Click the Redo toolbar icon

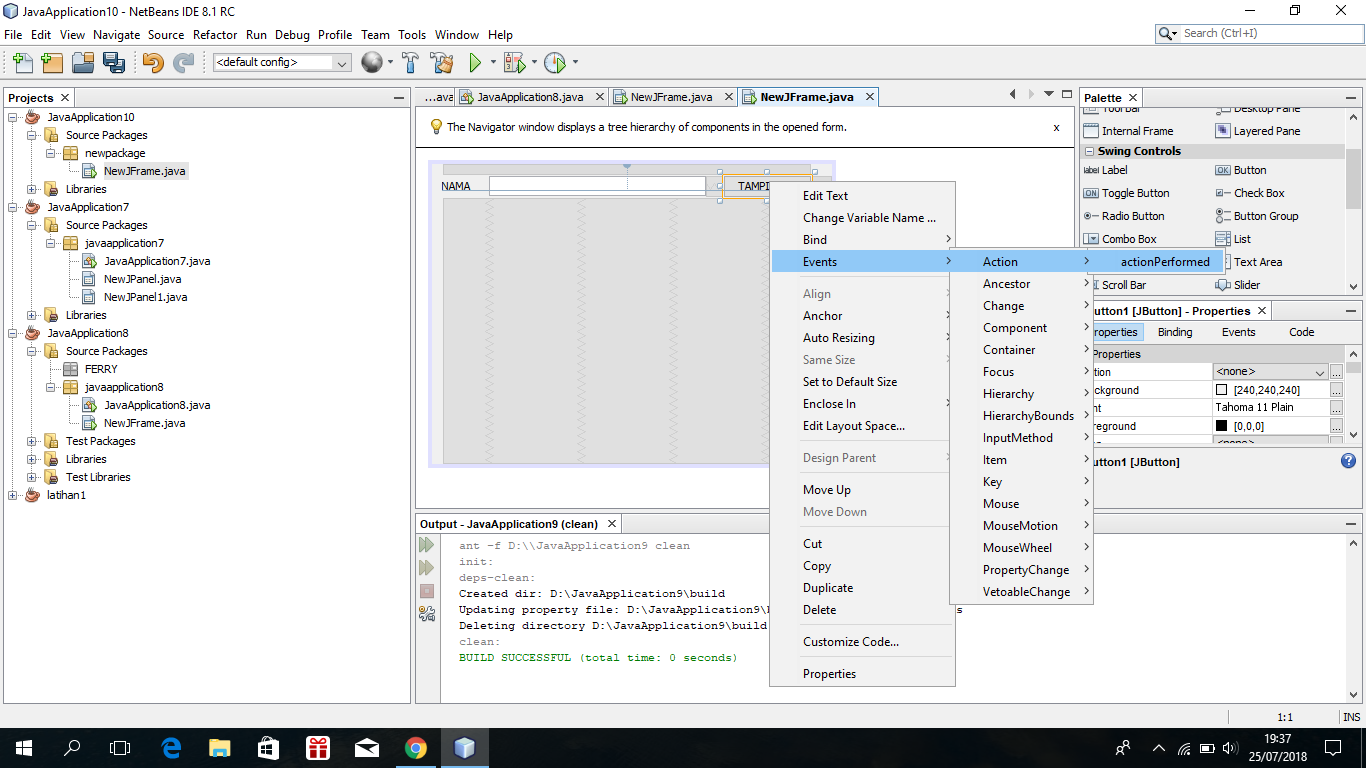click(183, 63)
